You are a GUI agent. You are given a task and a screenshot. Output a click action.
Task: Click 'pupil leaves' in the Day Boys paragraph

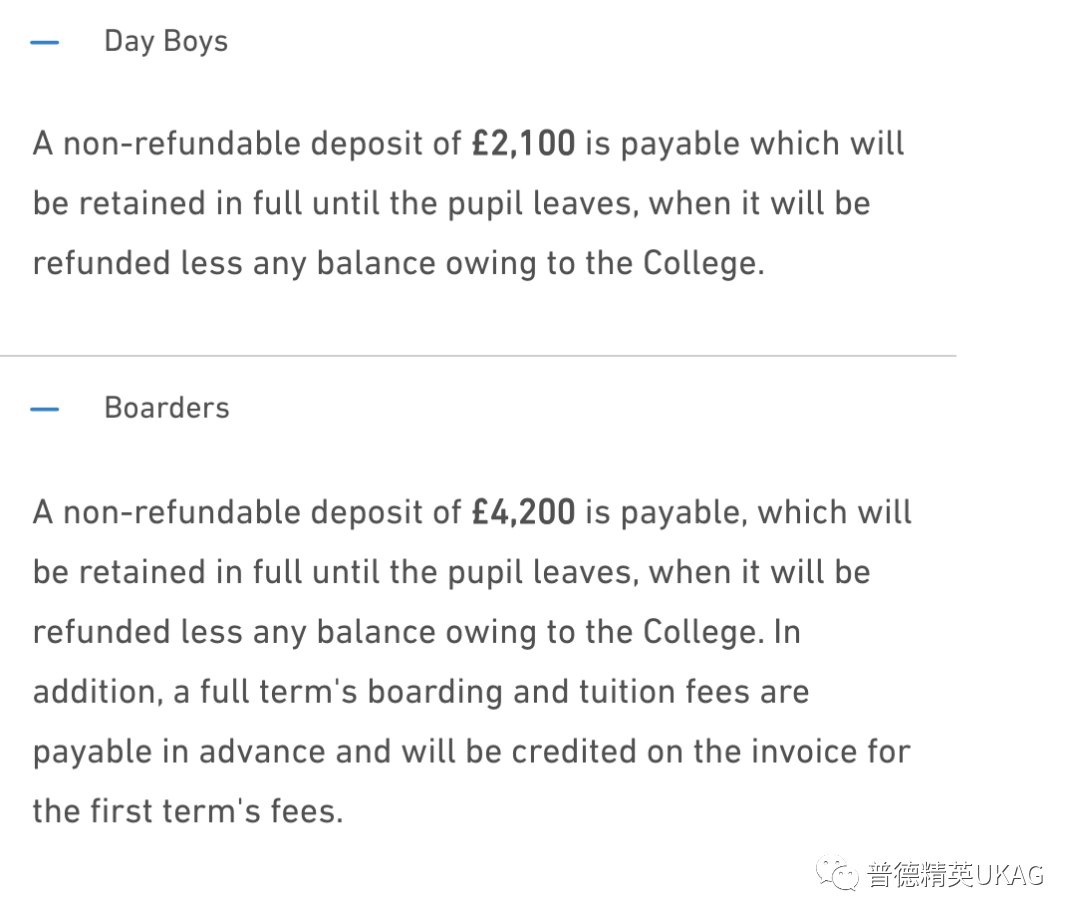coord(539,205)
